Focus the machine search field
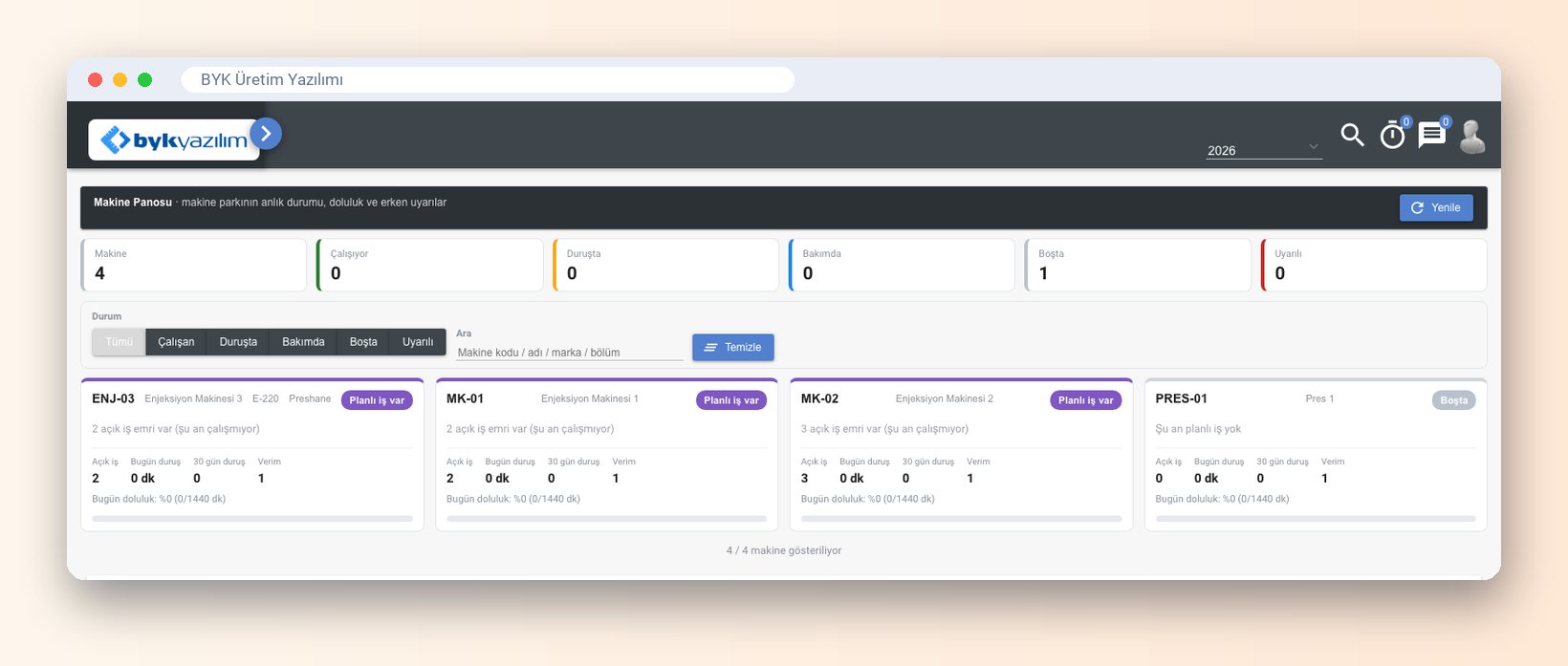1568x666 pixels. [x=570, y=352]
